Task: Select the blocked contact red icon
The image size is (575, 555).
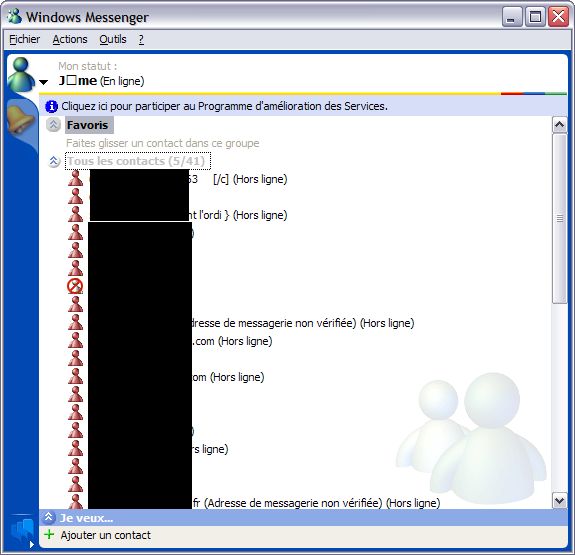Action: (75, 286)
